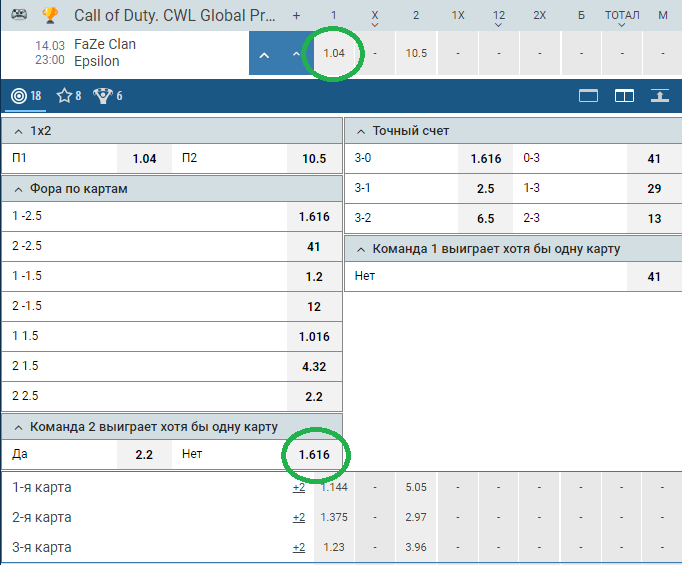Click the upload-arrow collapse icon in toolbar
The image size is (682, 565).
(659, 96)
